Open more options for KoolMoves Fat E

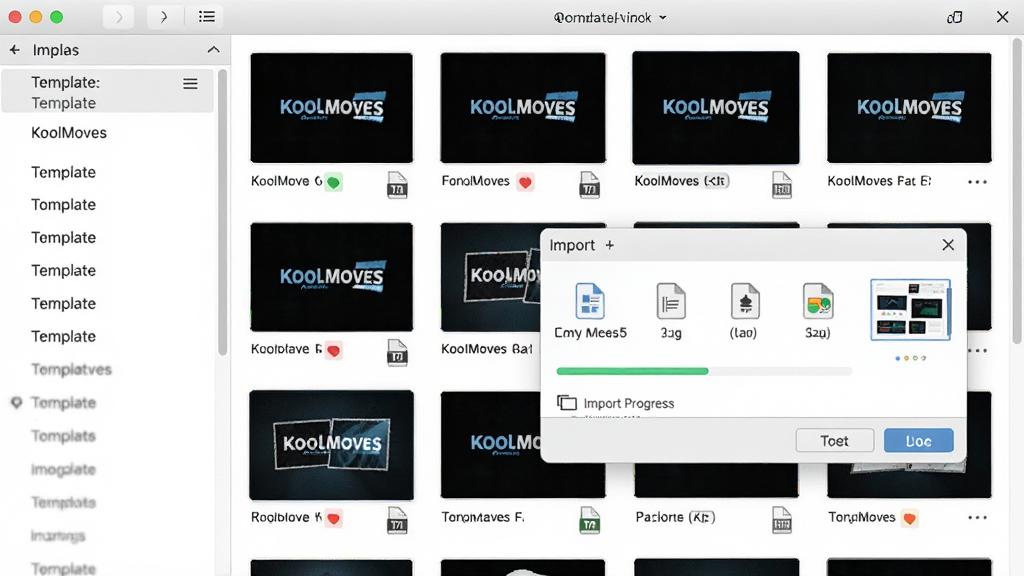tap(977, 182)
